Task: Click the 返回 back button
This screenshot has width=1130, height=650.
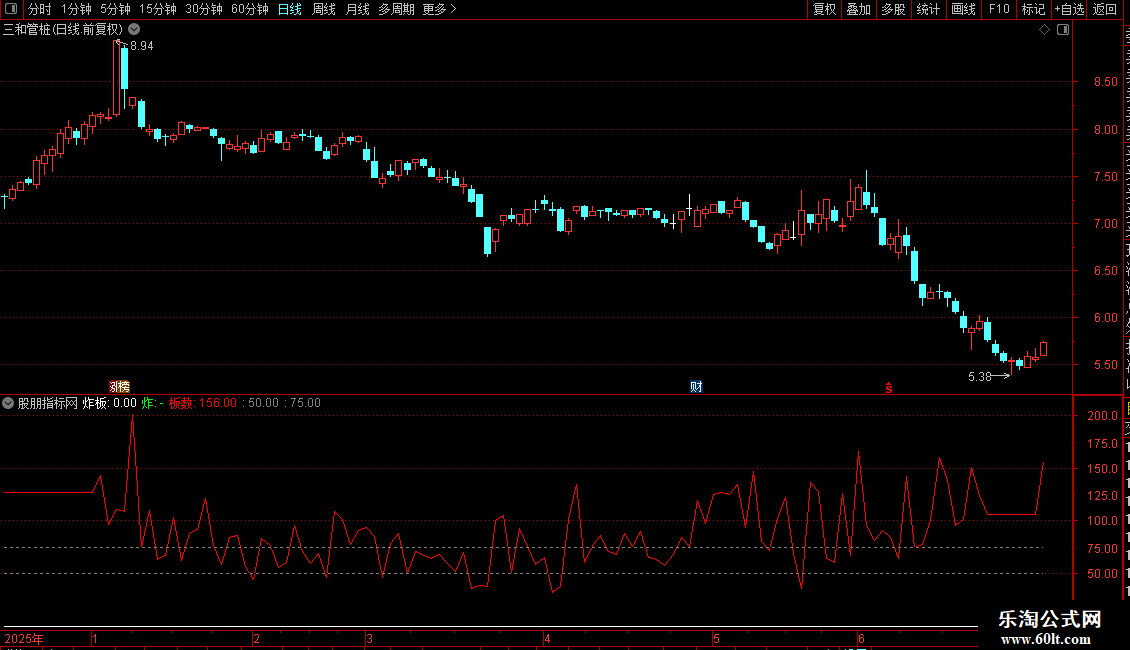Action: pyautogui.click(x=1104, y=9)
